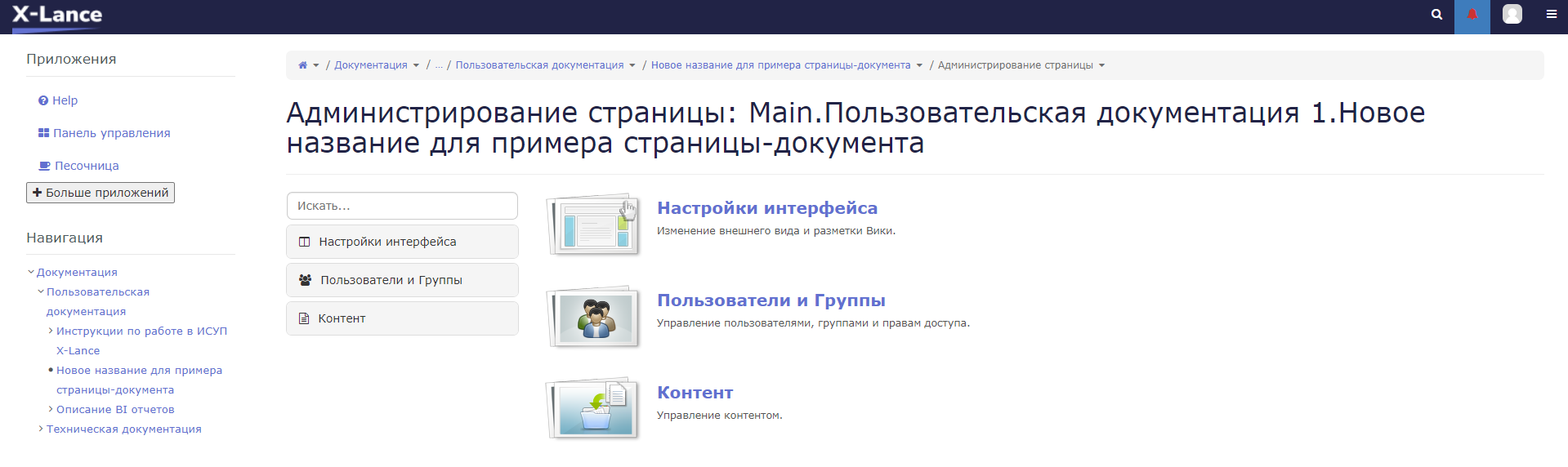Viewport: 1568px width, 467px height.
Task: Open Новое название для примера tree item
Action: click(139, 380)
